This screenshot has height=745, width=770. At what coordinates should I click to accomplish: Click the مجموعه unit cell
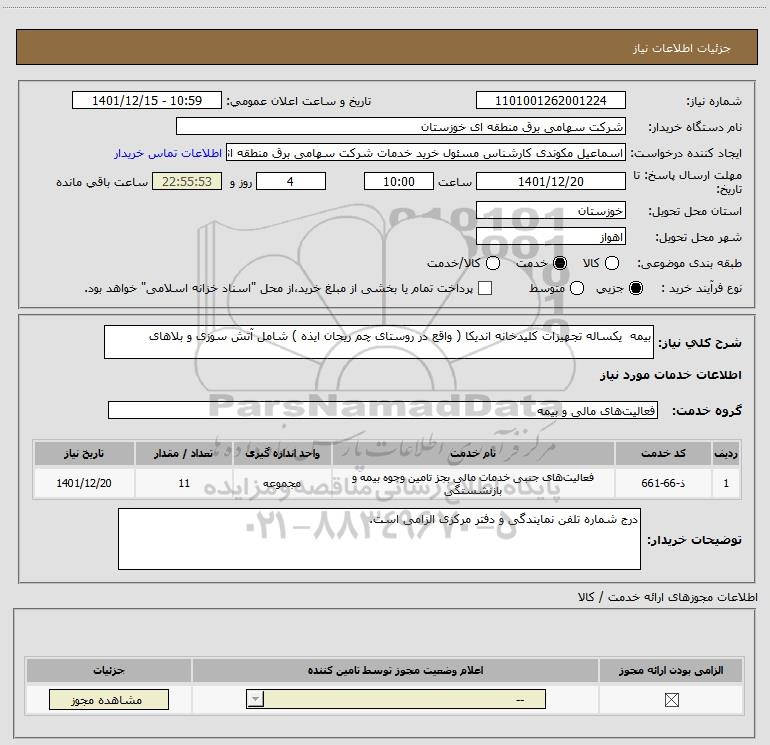click(x=282, y=483)
